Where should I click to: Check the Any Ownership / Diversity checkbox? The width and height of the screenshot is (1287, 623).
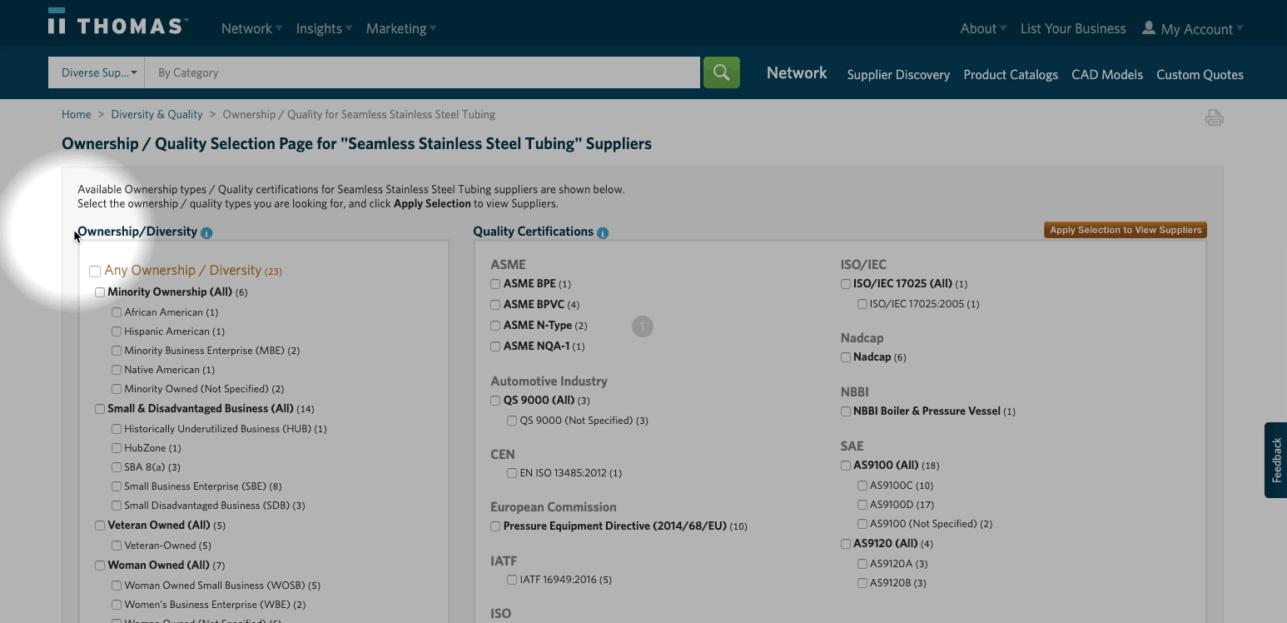pyautogui.click(x=95, y=271)
